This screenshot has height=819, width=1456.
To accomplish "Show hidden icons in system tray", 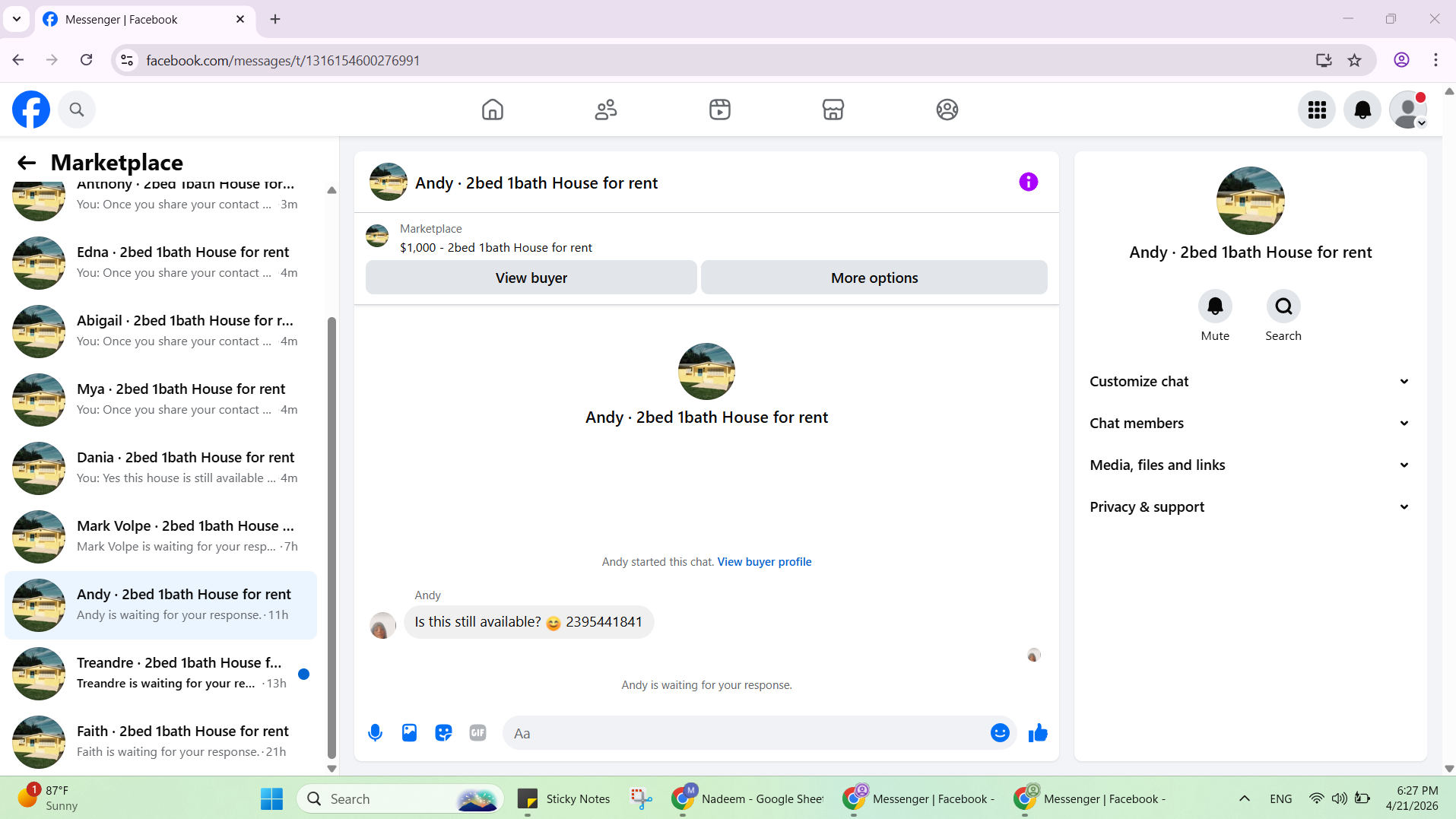I will pyautogui.click(x=1244, y=798).
